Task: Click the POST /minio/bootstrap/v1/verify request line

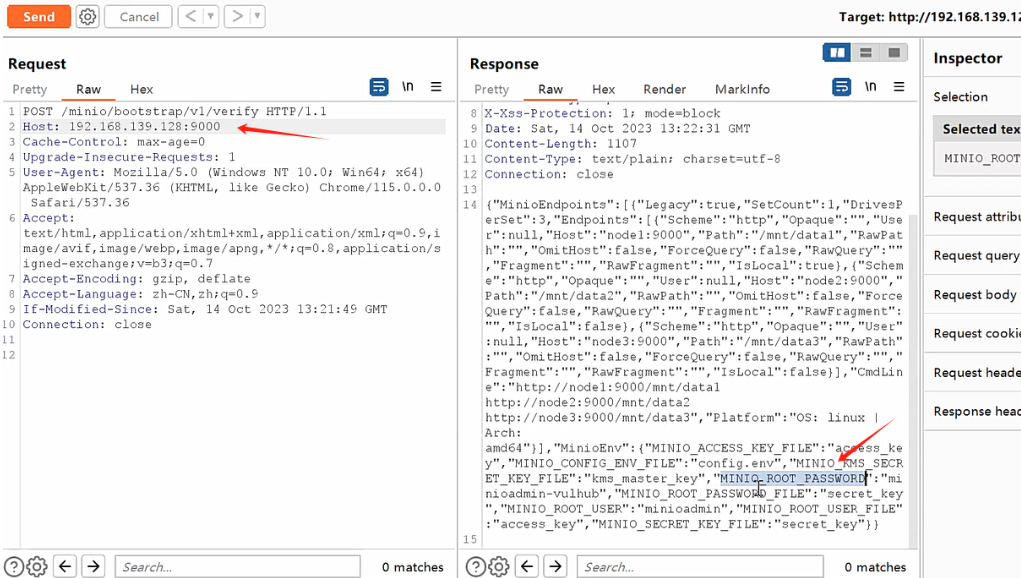Action: click(x=175, y=111)
